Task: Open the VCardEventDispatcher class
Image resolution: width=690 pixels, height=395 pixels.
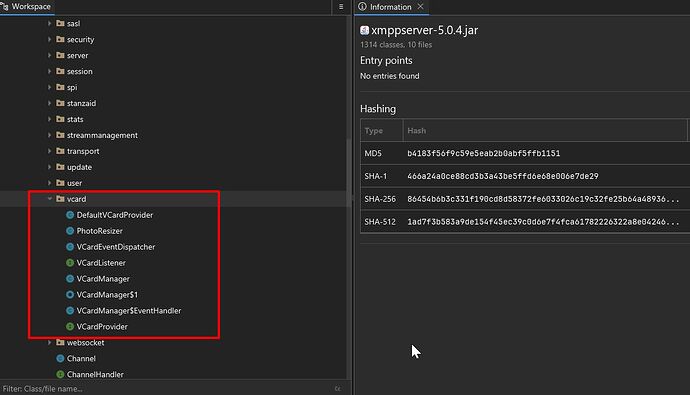Action: tap(116, 247)
